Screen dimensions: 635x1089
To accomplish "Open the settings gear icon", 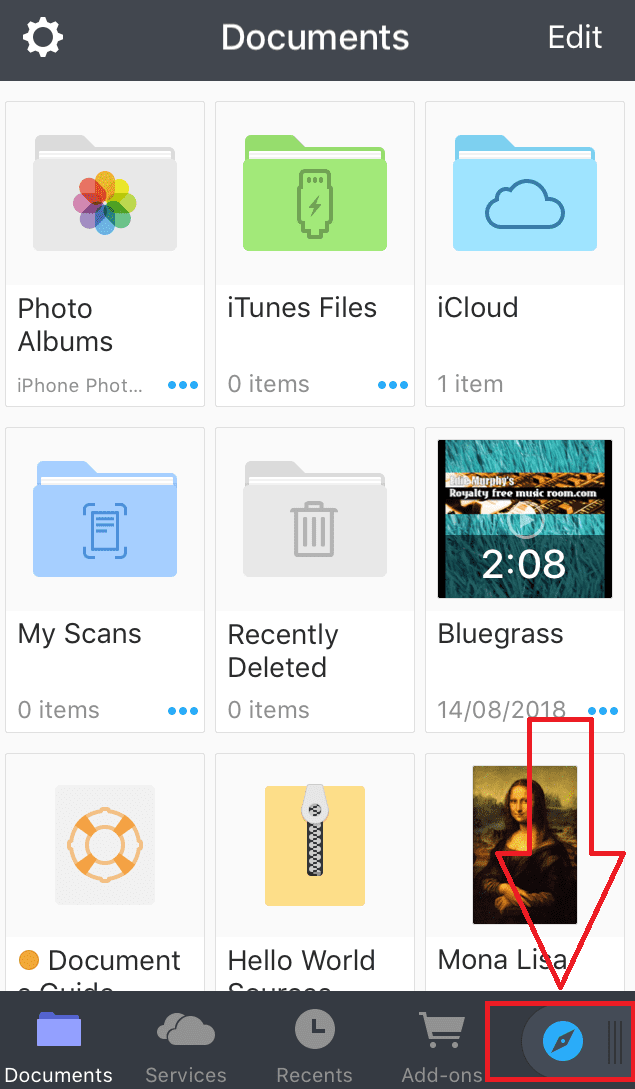I will click(43, 38).
